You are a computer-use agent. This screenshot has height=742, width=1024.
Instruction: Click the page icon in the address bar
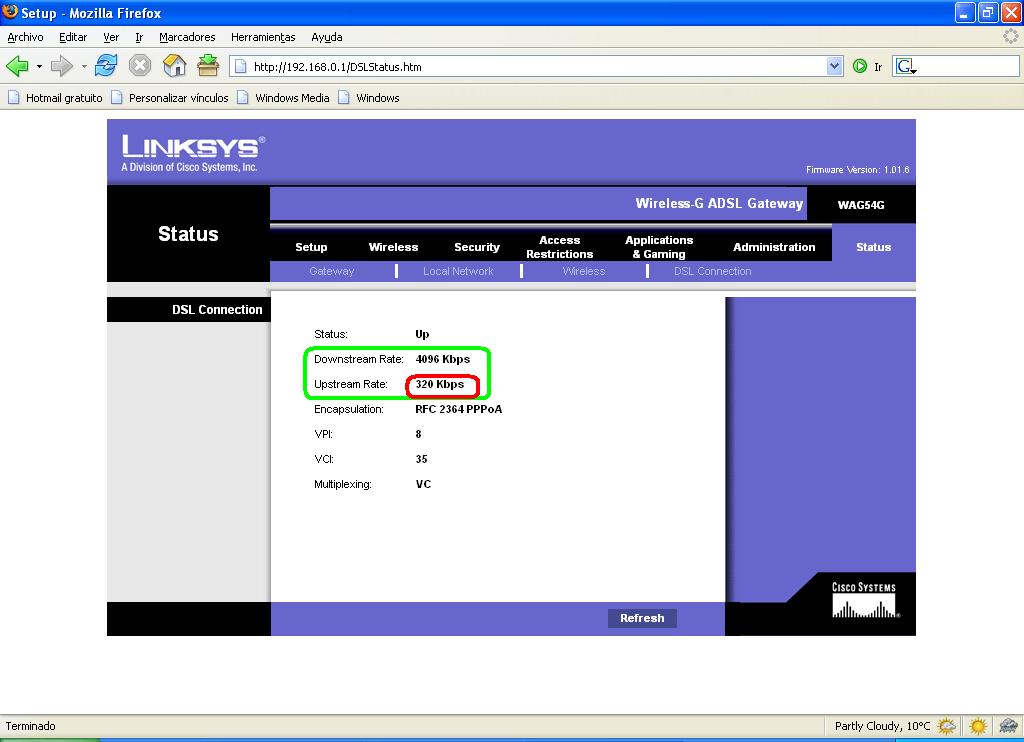tap(241, 66)
